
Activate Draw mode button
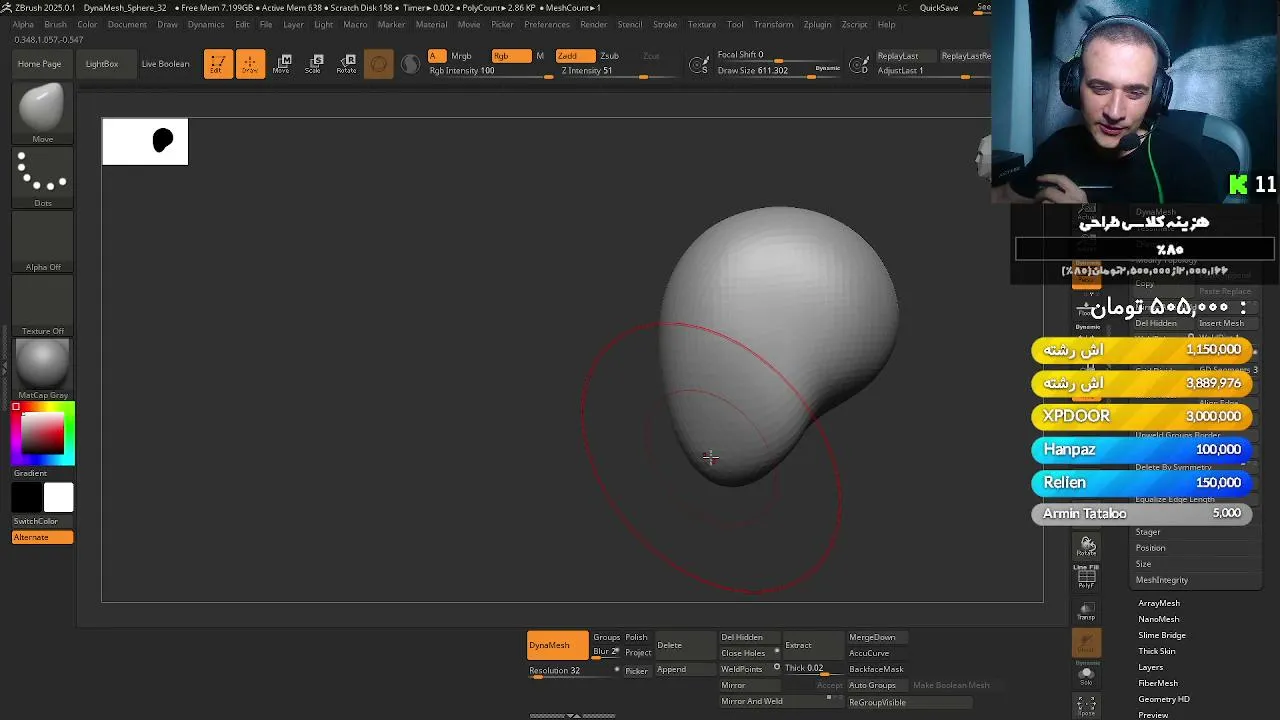[x=250, y=64]
